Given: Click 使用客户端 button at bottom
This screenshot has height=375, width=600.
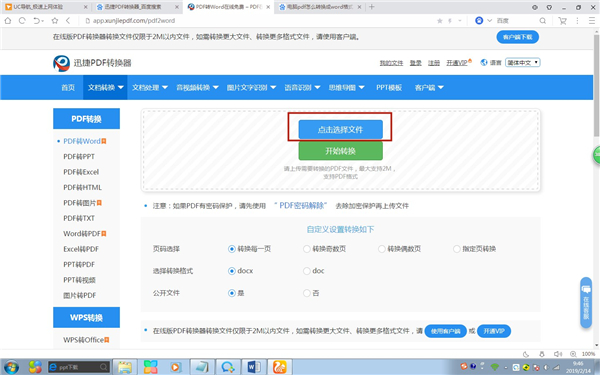Looking at the screenshot, I should (445, 331).
